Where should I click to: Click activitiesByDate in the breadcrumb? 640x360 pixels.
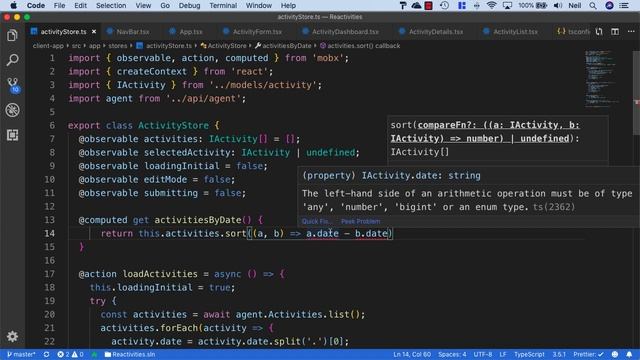pos(283,46)
